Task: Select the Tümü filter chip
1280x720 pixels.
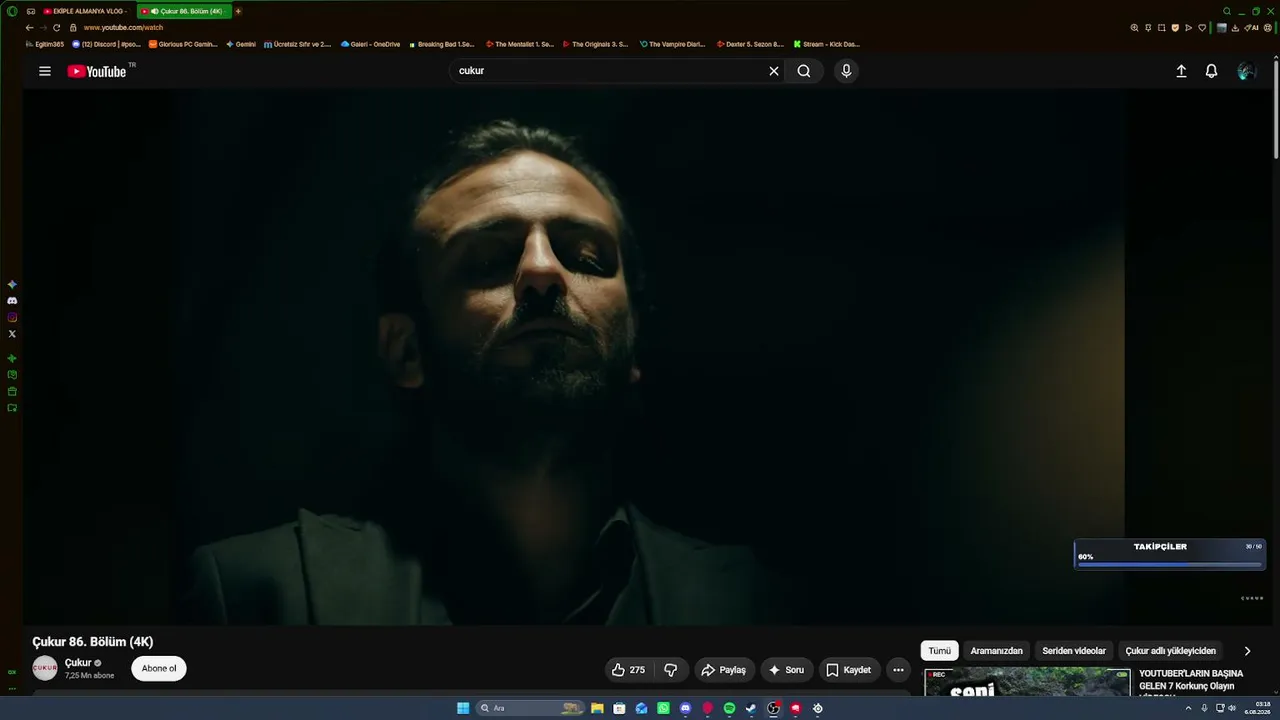Action: (x=940, y=651)
